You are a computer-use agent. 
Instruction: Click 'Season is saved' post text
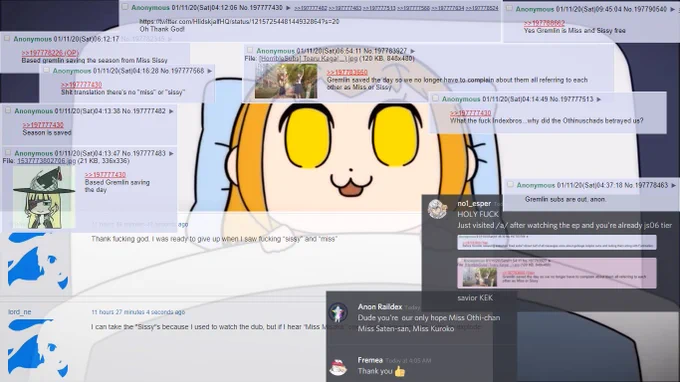(47, 133)
